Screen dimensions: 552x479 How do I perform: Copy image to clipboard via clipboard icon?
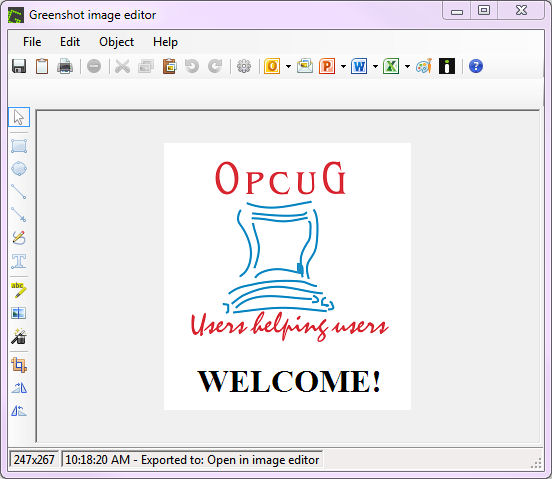point(42,66)
